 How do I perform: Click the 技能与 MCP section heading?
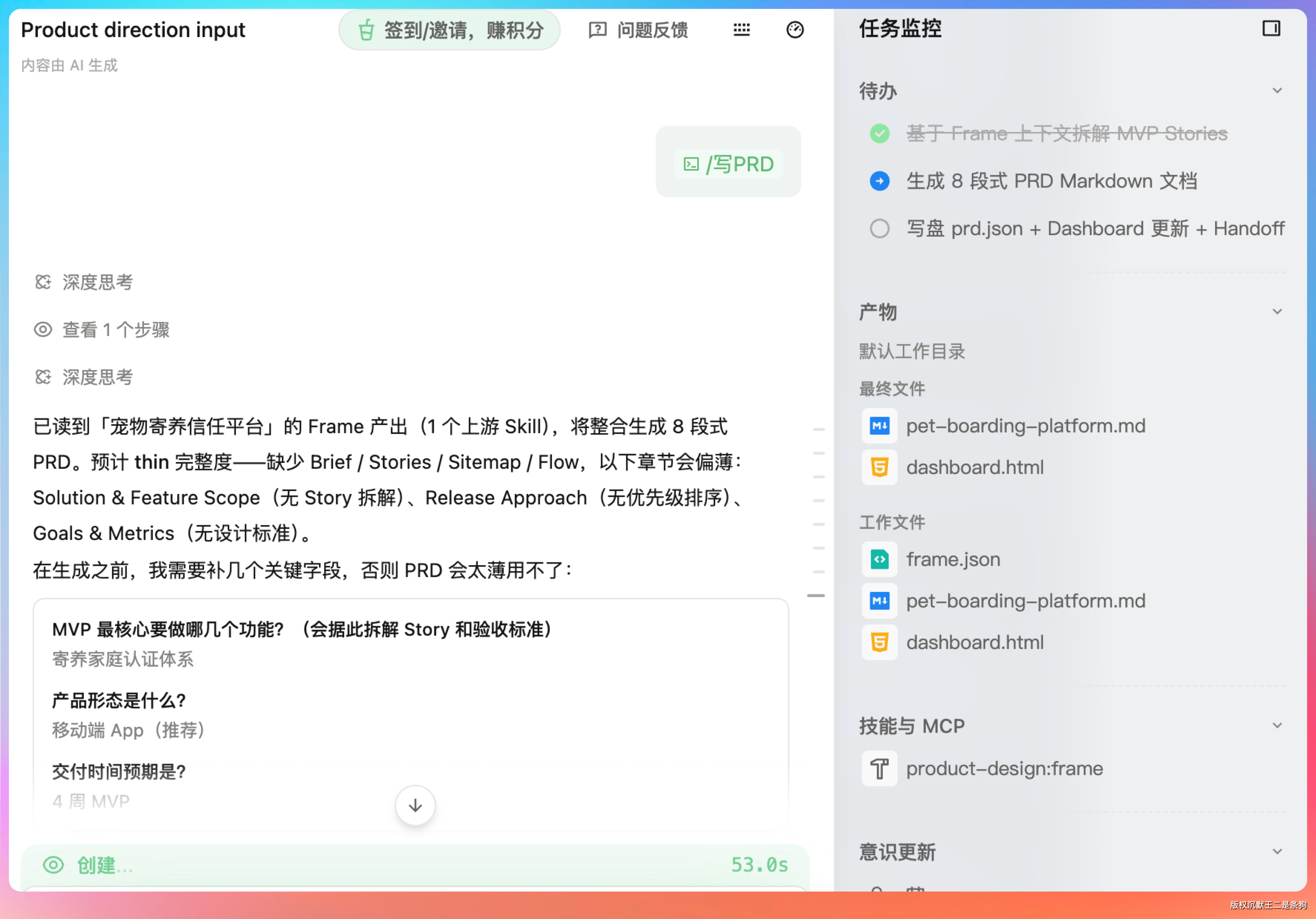(911, 726)
